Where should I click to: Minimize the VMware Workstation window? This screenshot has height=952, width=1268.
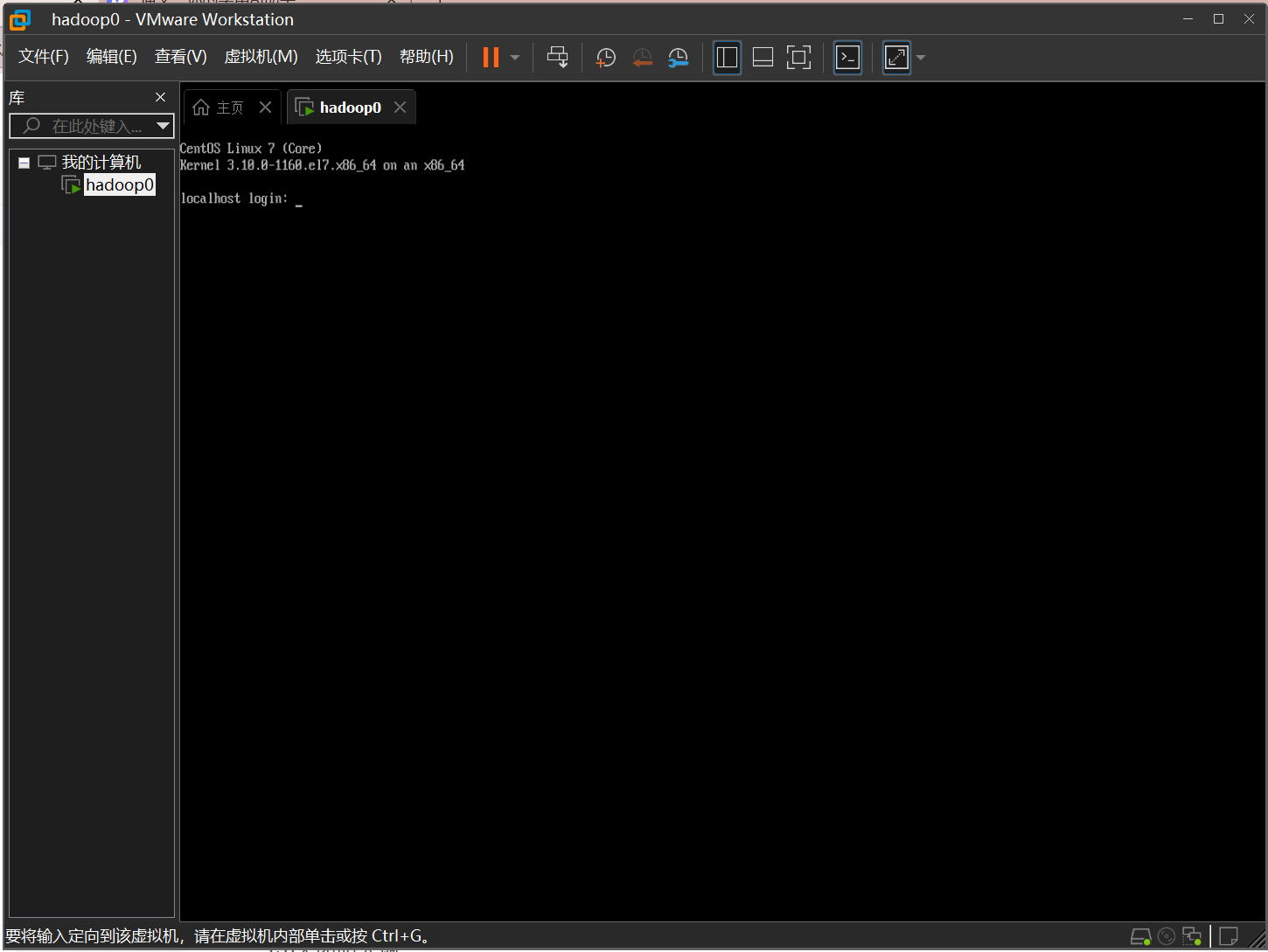click(x=1188, y=19)
